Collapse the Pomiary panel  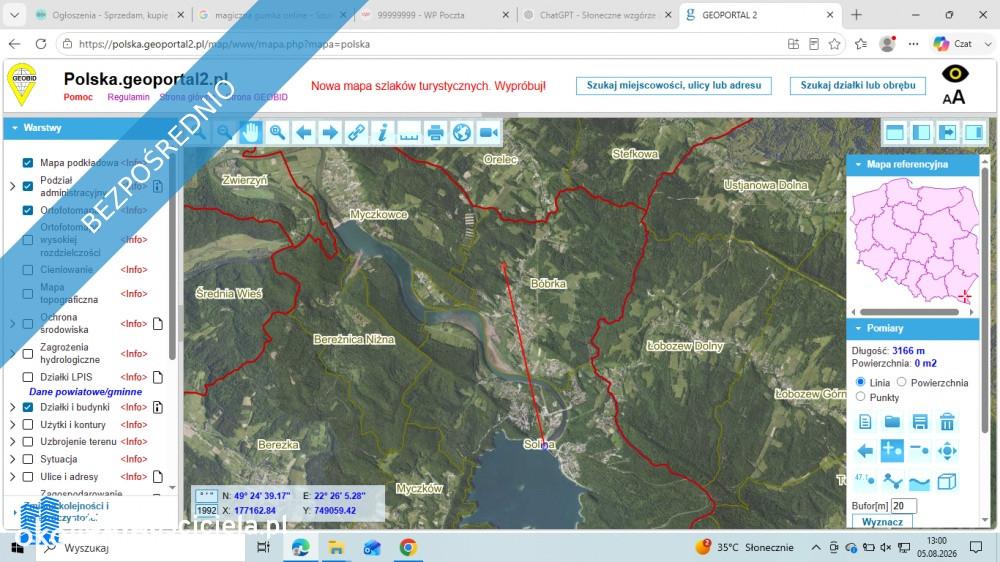coord(858,329)
